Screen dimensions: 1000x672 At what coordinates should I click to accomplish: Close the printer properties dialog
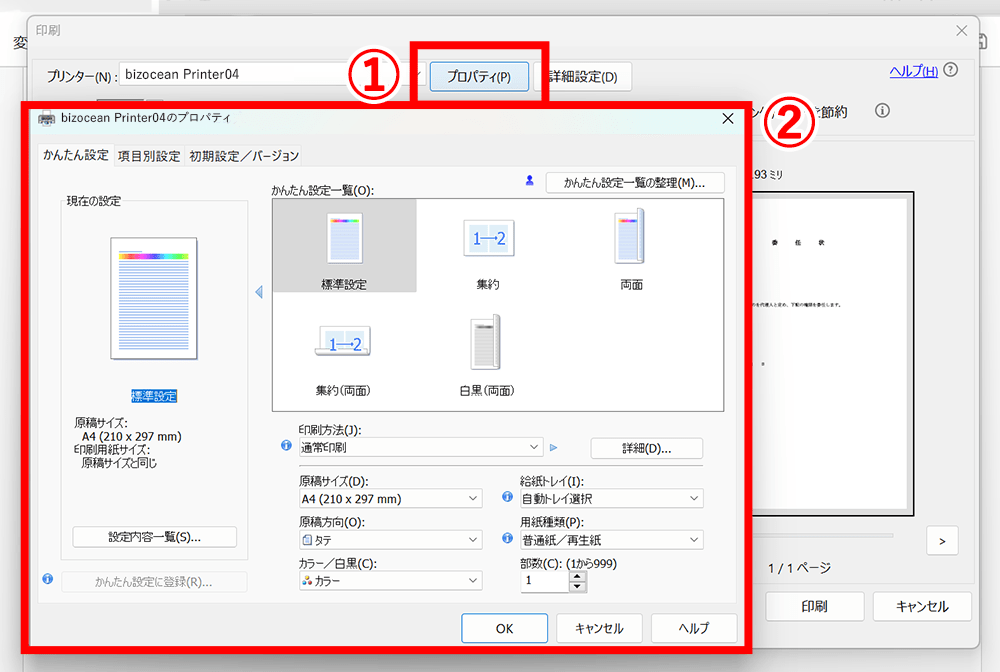click(728, 119)
